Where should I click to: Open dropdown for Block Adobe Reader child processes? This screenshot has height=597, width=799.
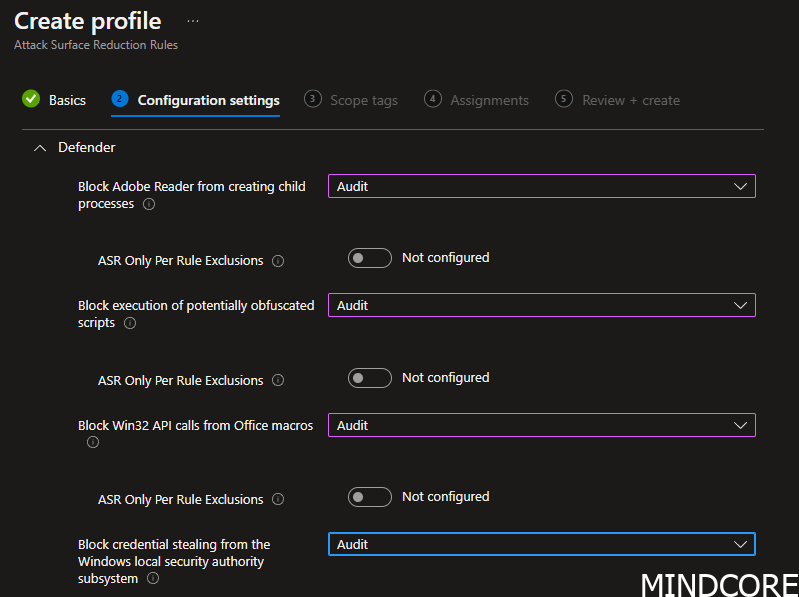(x=542, y=186)
